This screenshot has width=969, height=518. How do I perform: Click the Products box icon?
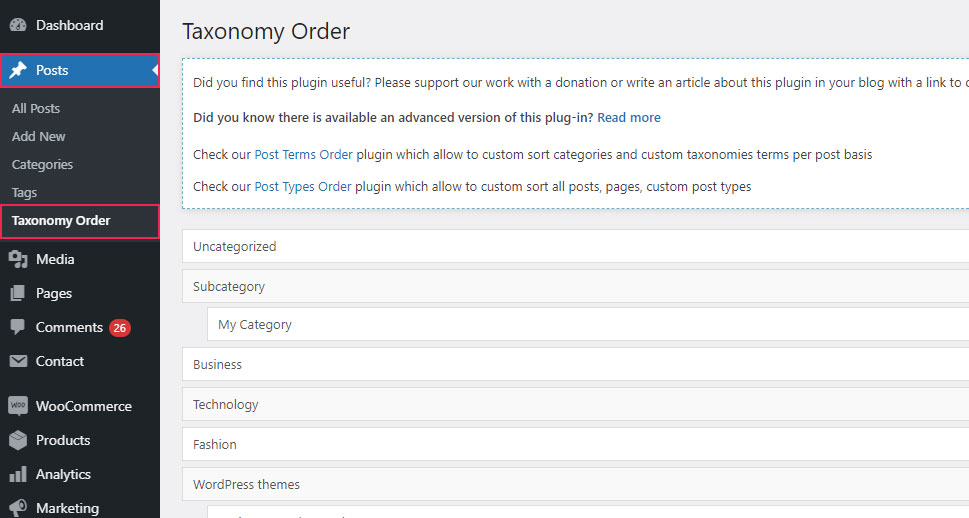tap(18, 440)
